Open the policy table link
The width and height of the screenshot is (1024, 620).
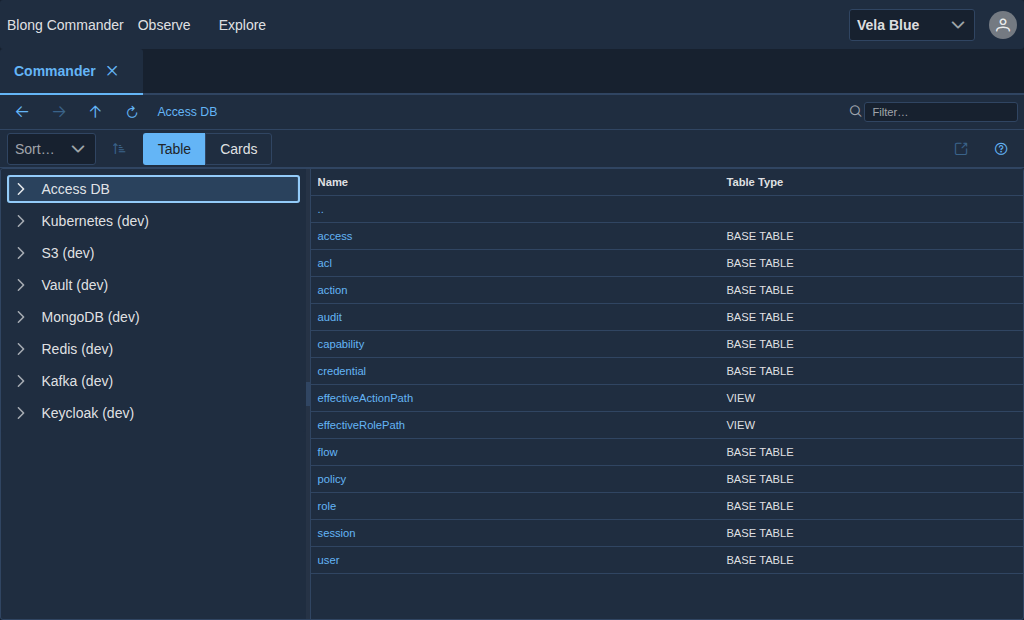click(x=332, y=479)
